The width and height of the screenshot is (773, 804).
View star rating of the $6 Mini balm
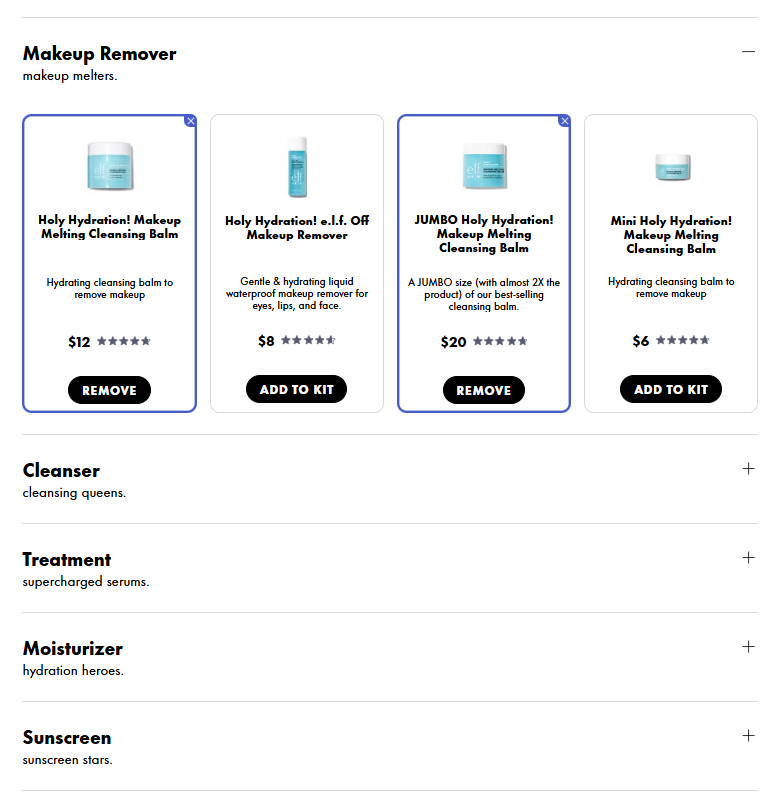(x=683, y=340)
